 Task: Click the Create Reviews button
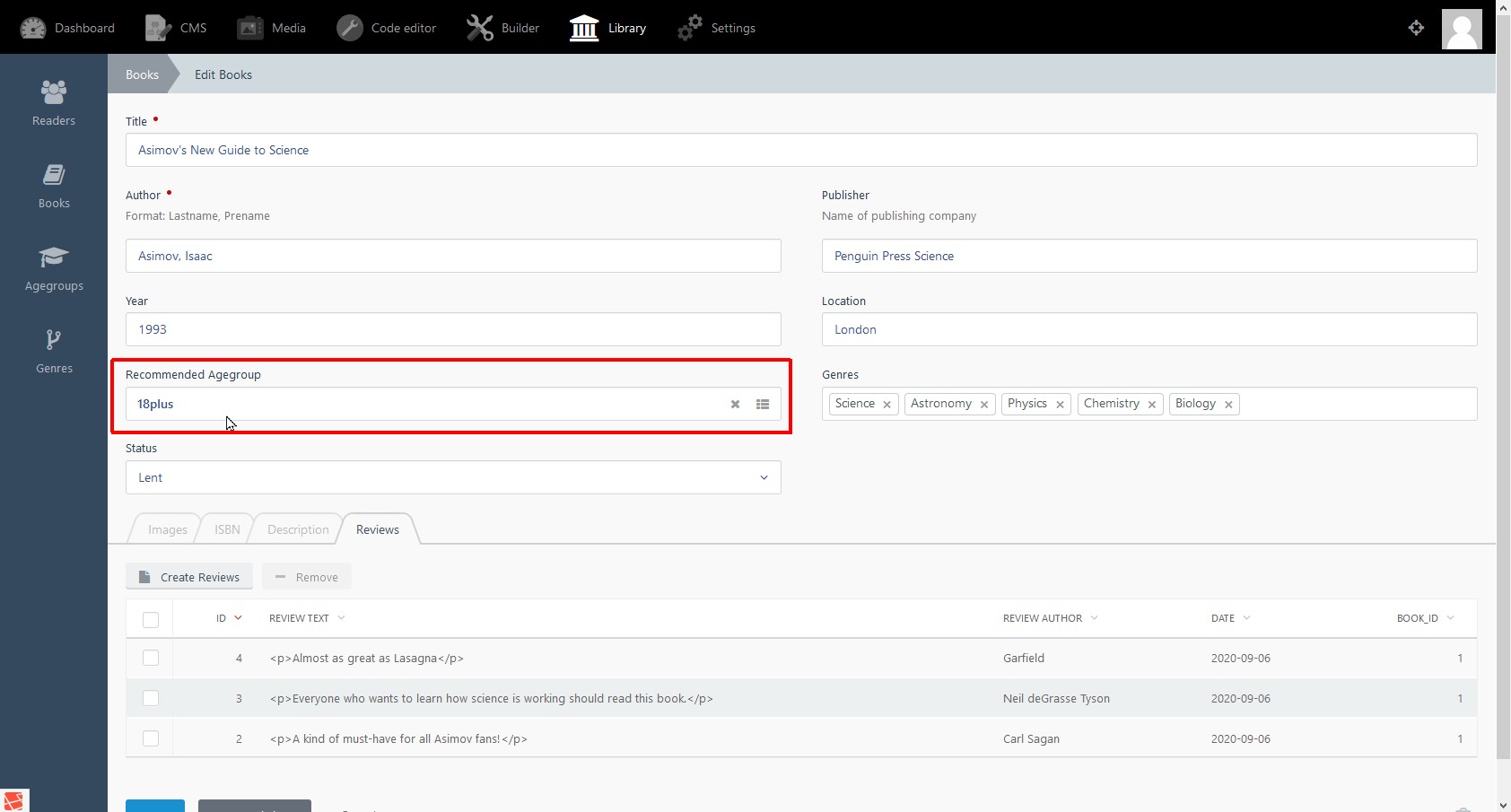pos(189,577)
